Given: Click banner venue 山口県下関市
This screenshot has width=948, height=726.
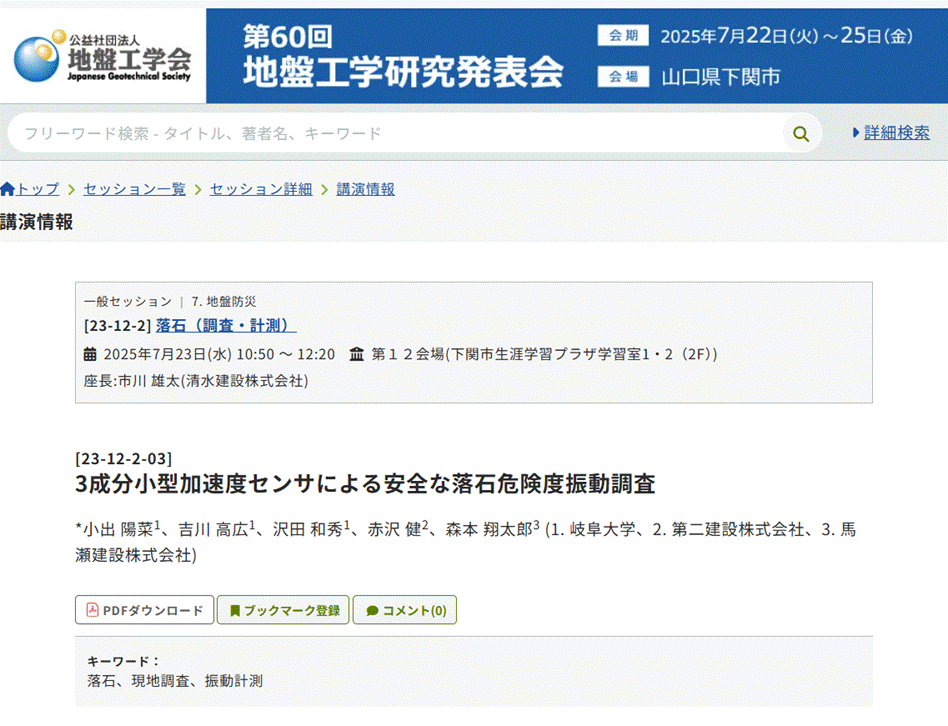Looking at the screenshot, I should click(721, 77).
